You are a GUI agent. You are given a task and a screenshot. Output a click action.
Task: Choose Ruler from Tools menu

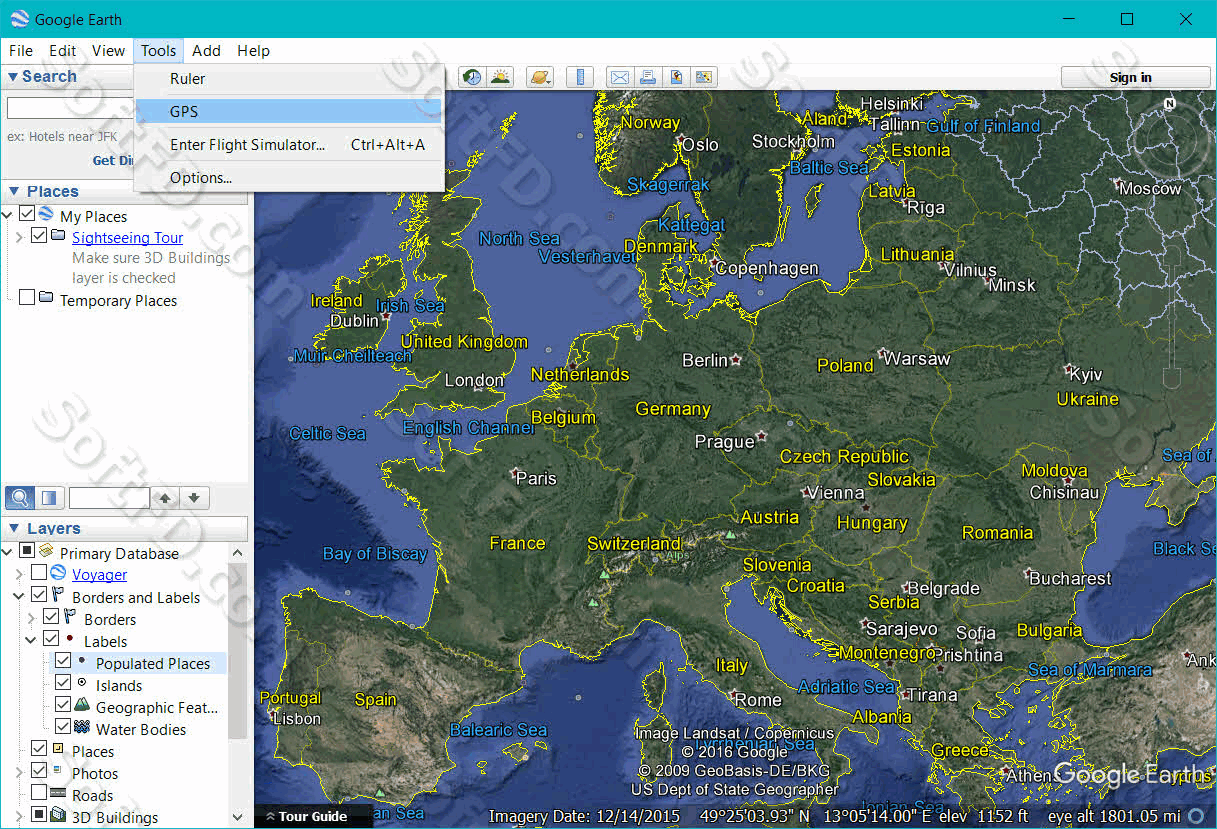(x=289, y=78)
